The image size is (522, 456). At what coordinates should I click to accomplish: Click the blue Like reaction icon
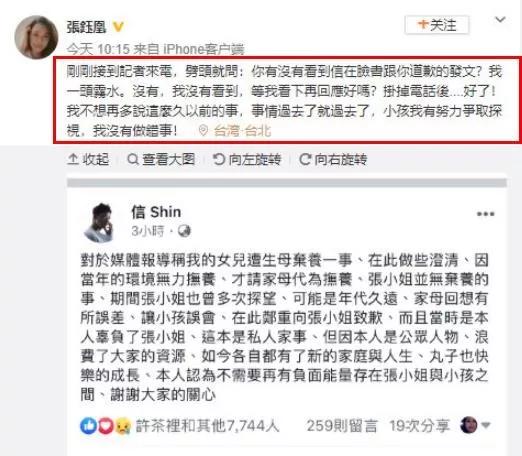[88, 426]
